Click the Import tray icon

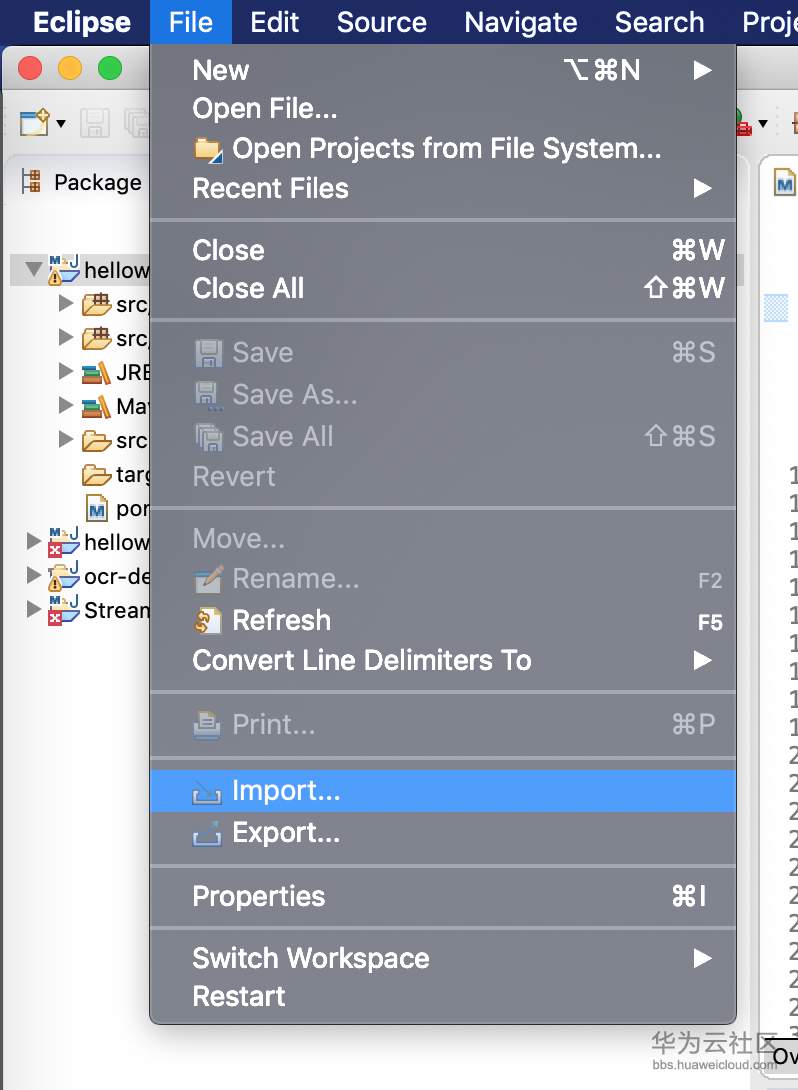[207, 792]
